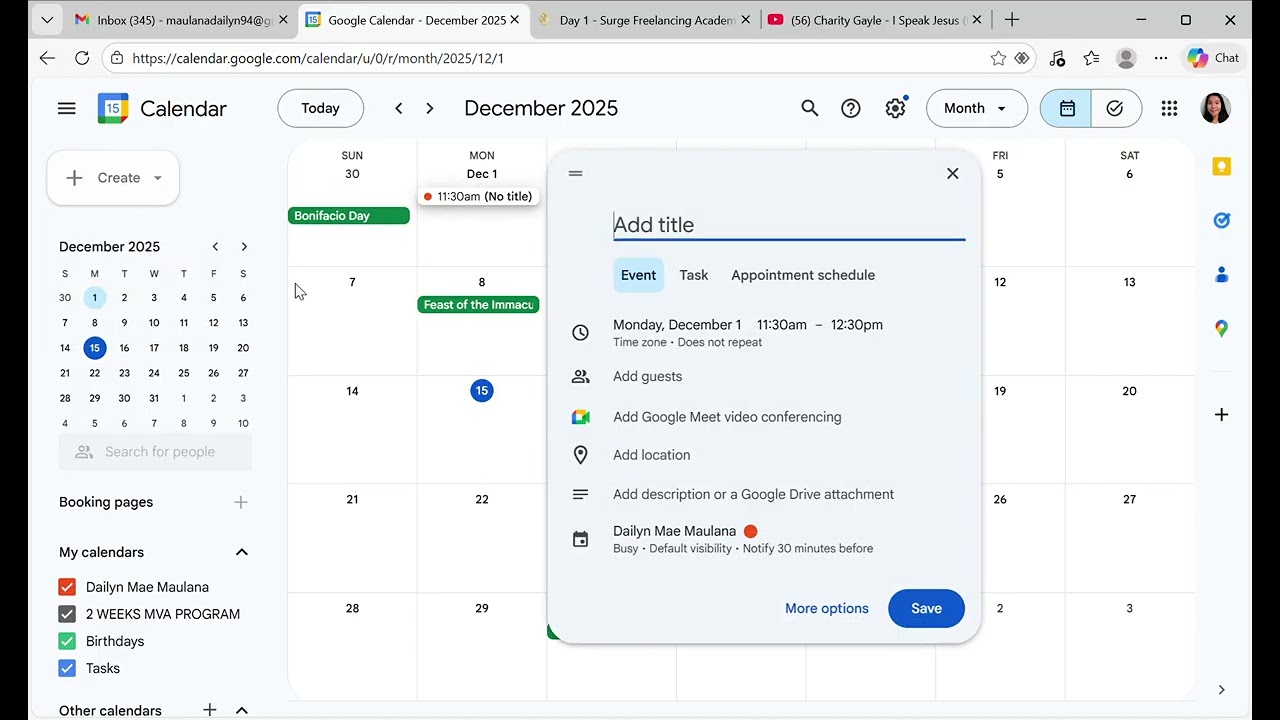Click the Today button
1280x720 pixels.
pyautogui.click(x=320, y=108)
